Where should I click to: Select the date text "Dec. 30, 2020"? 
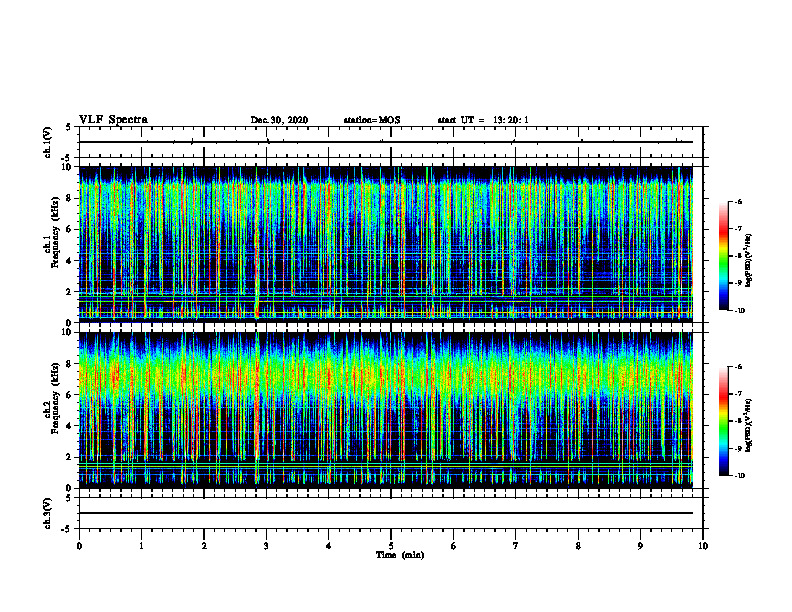coord(279,120)
